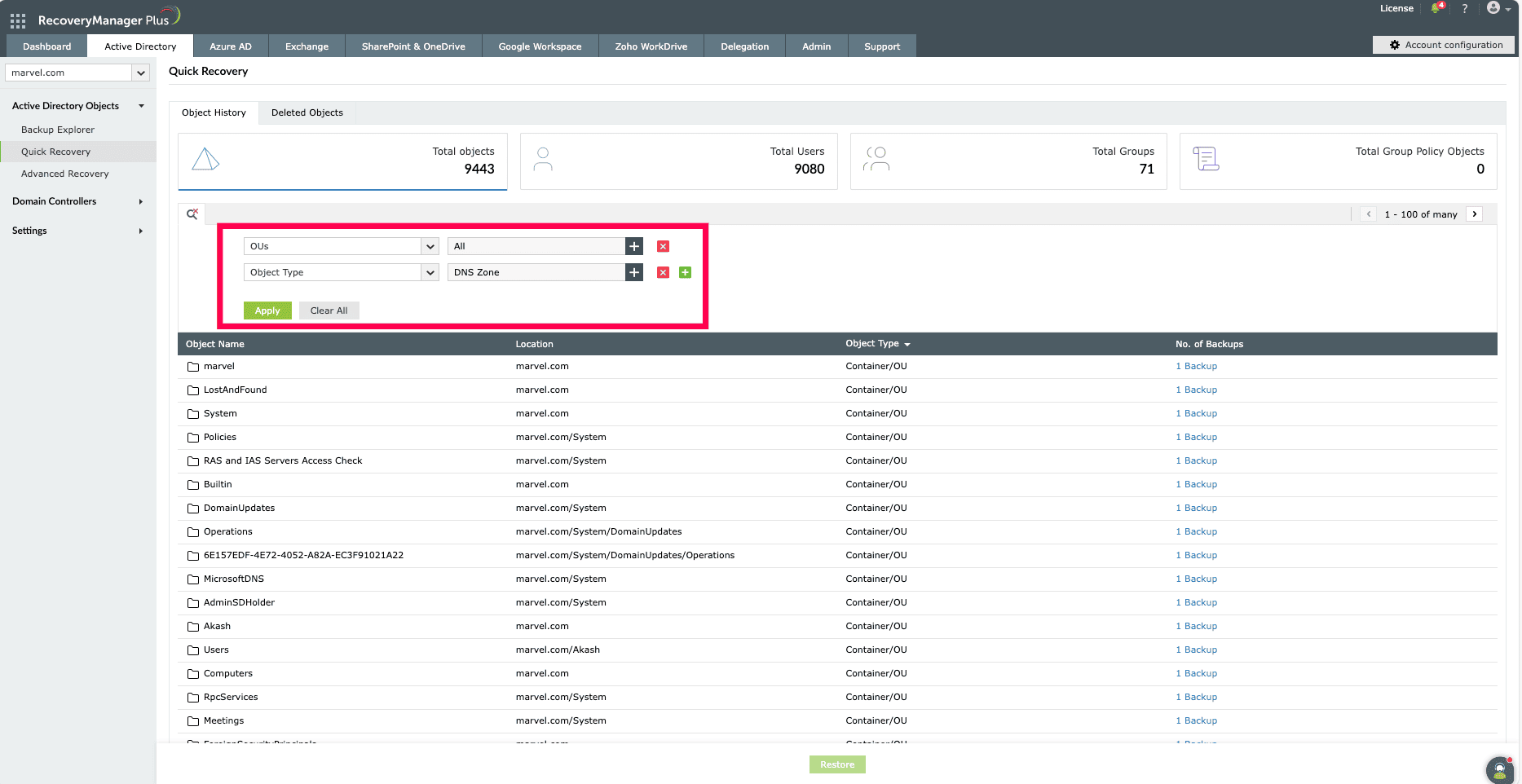Go to the next results page
Viewport: 1522px width, 784px height.
tap(1475, 214)
